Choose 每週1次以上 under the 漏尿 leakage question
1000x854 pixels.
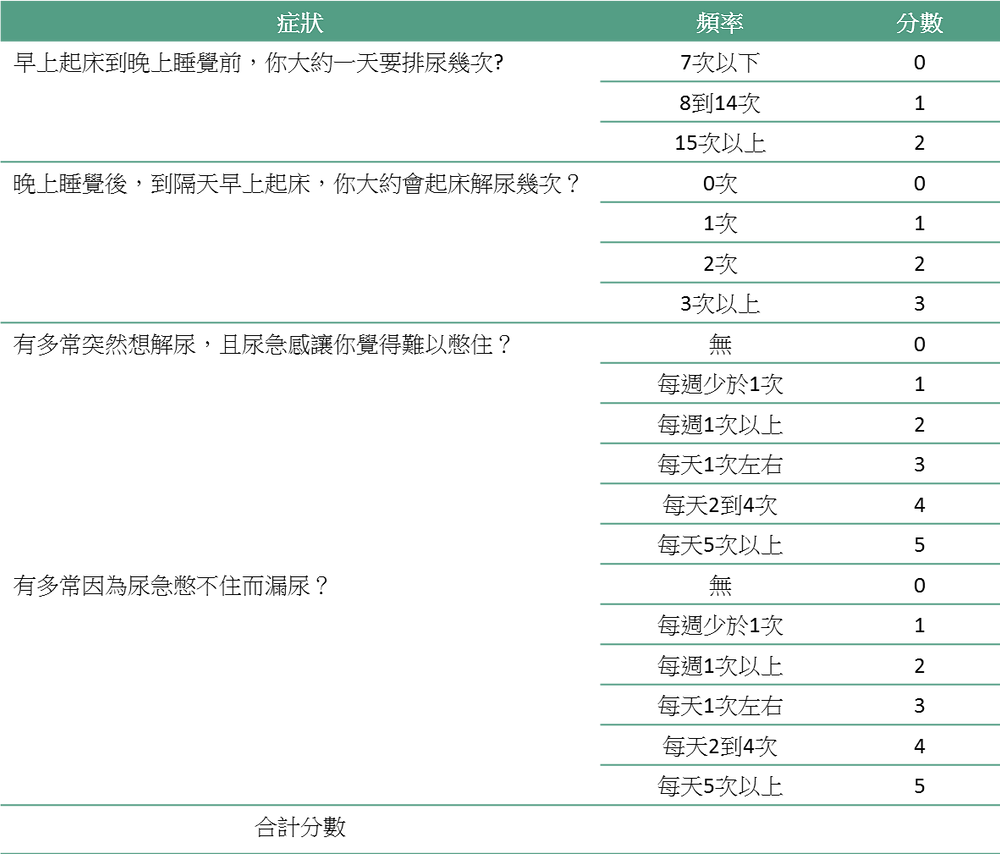pyautogui.click(x=719, y=666)
